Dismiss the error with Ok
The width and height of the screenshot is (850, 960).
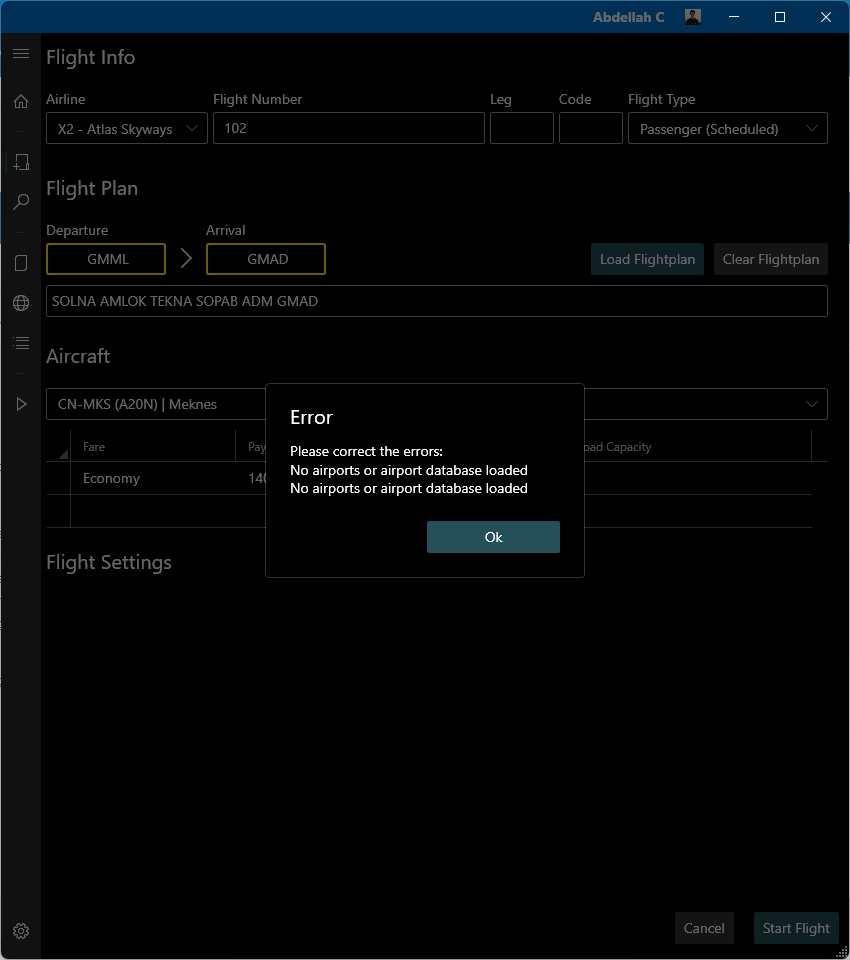(493, 537)
